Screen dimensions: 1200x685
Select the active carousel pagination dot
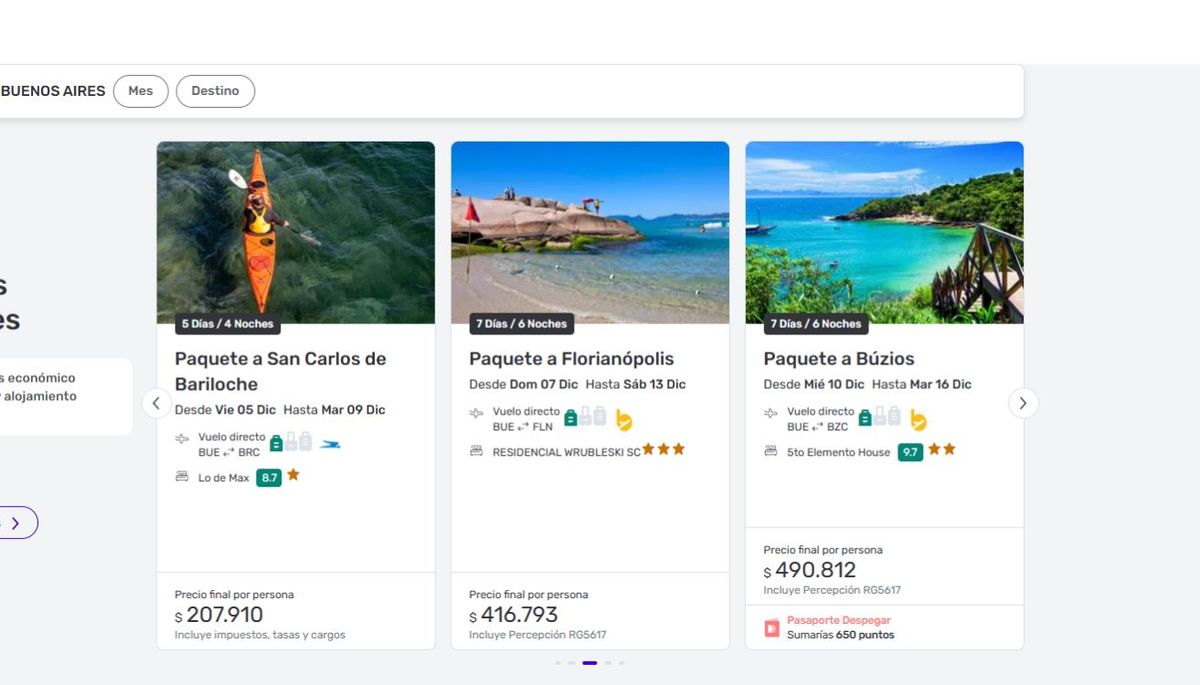click(590, 663)
